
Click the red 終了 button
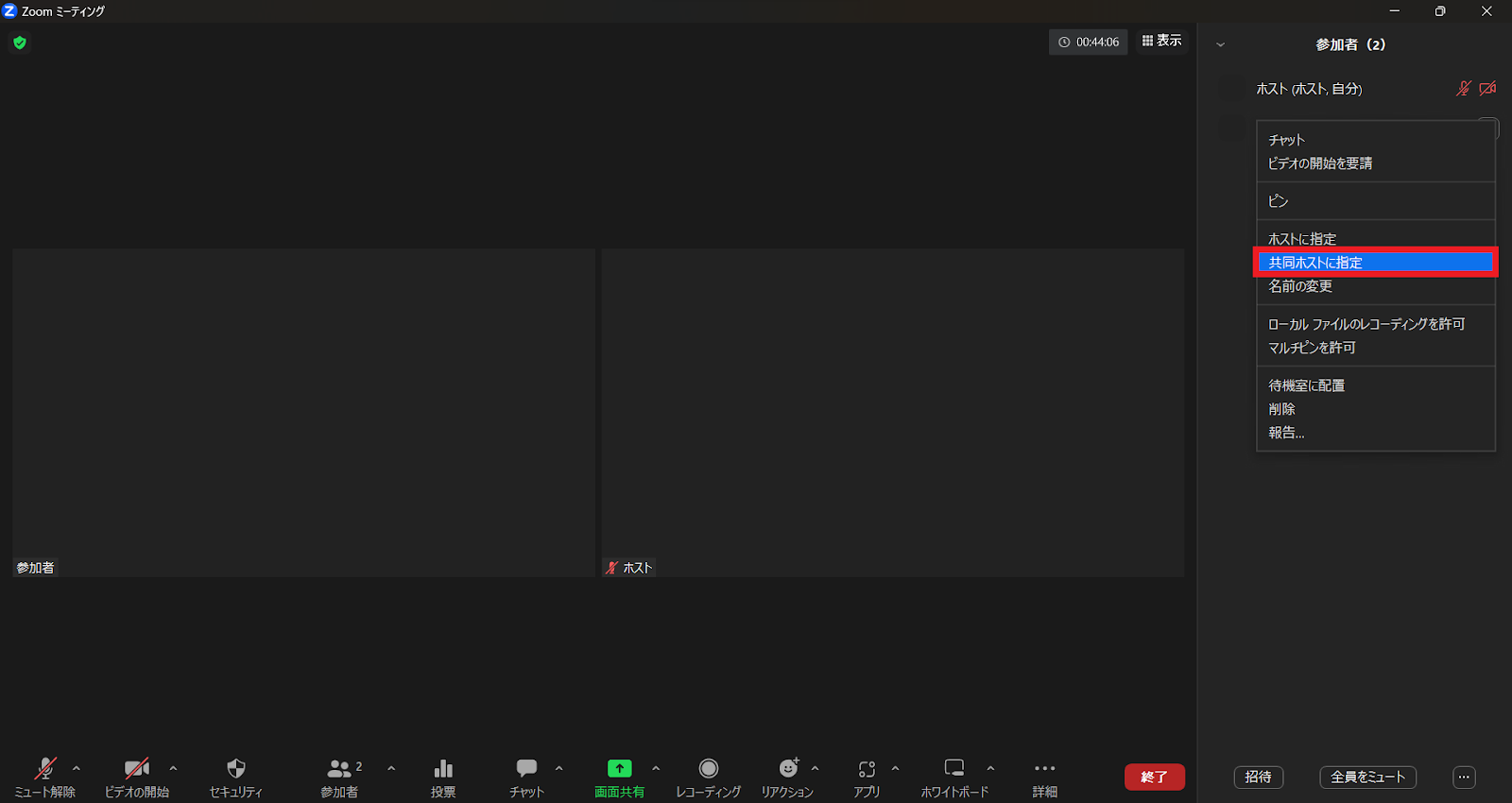(1154, 777)
